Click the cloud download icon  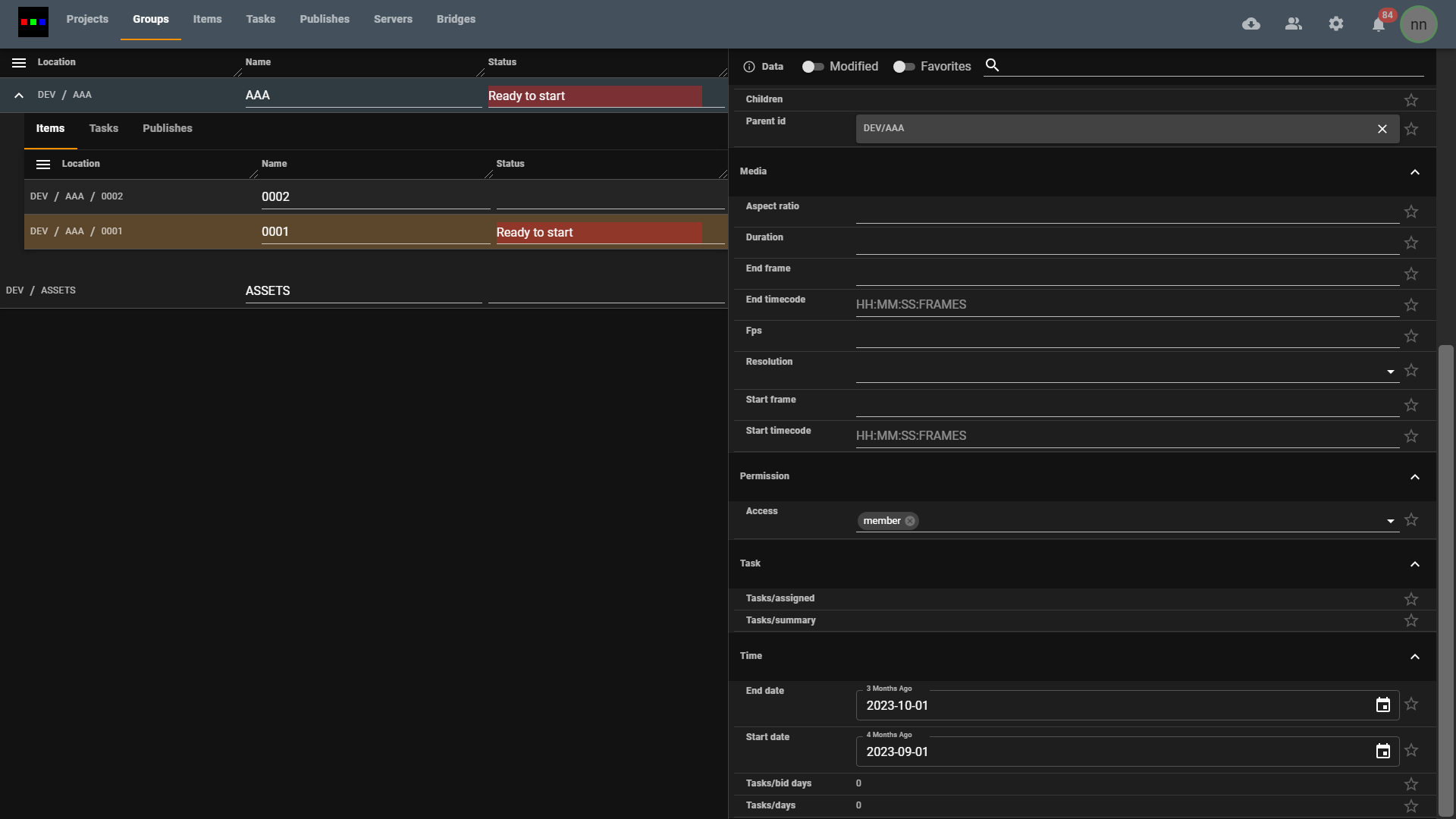pyautogui.click(x=1251, y=24)
